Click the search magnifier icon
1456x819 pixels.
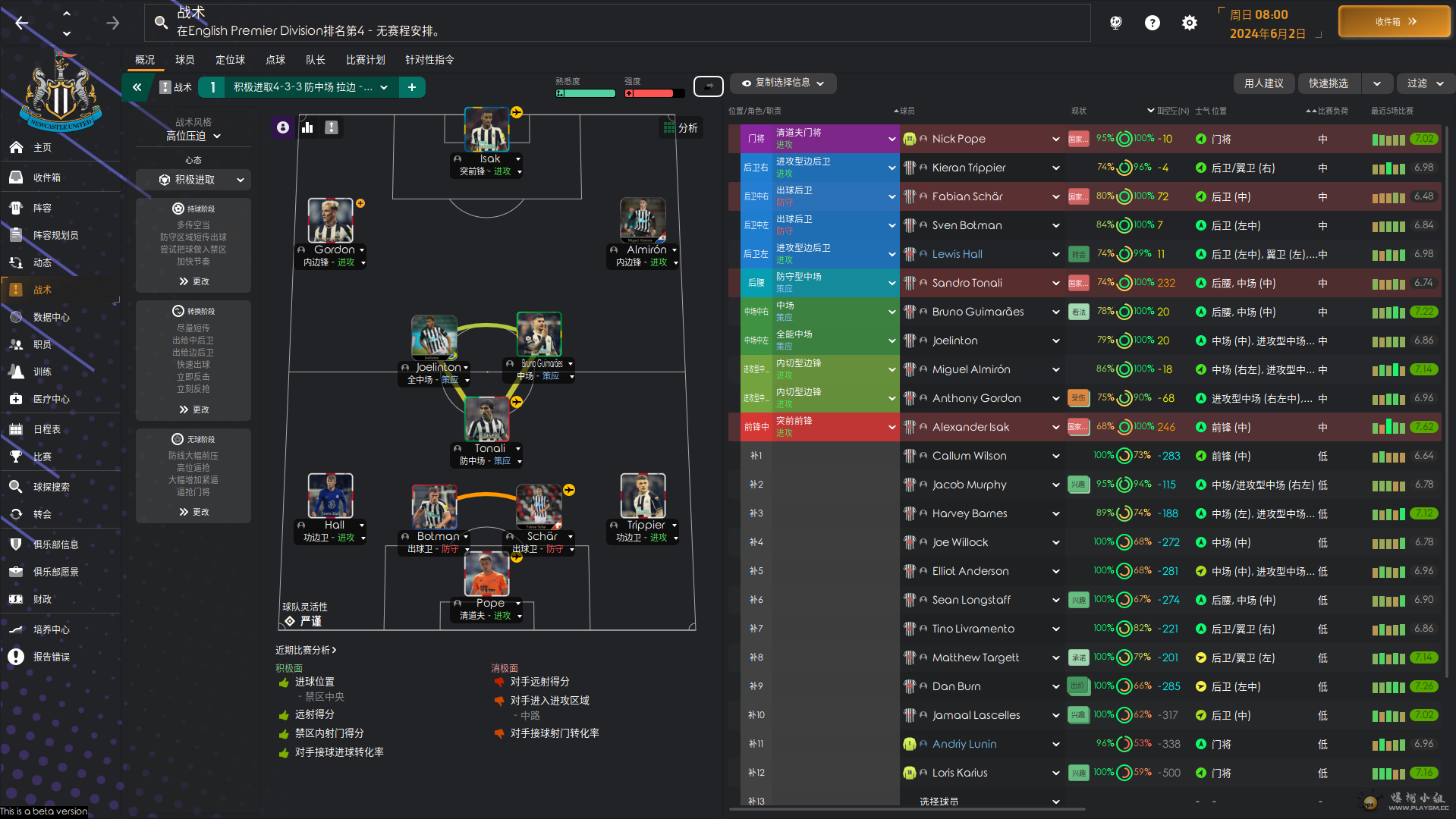161,23
